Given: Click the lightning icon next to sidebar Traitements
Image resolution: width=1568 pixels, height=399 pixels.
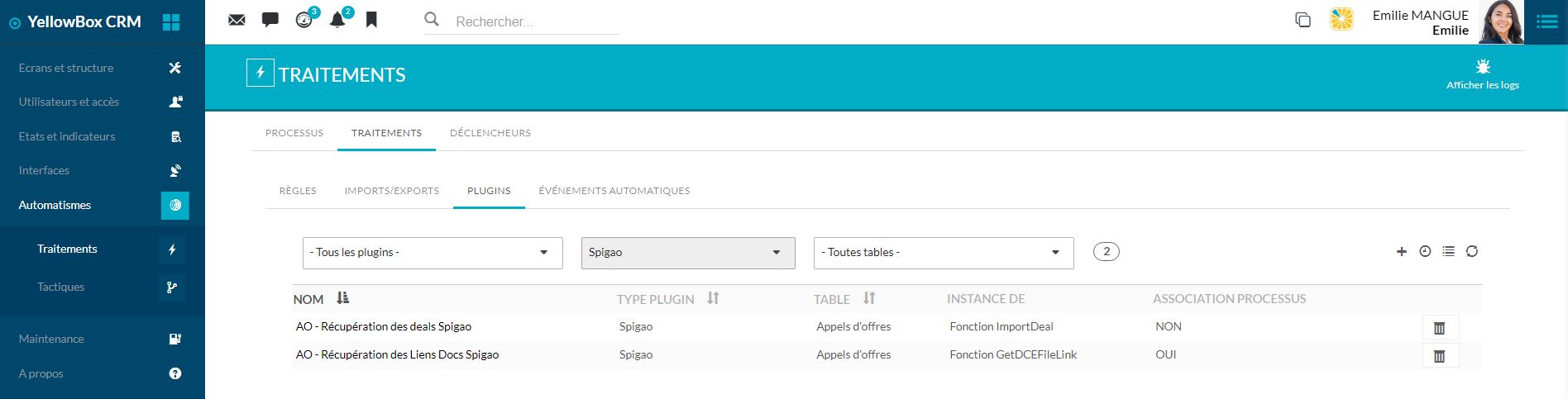Looking at the screenshot, I should coord(172,249).
